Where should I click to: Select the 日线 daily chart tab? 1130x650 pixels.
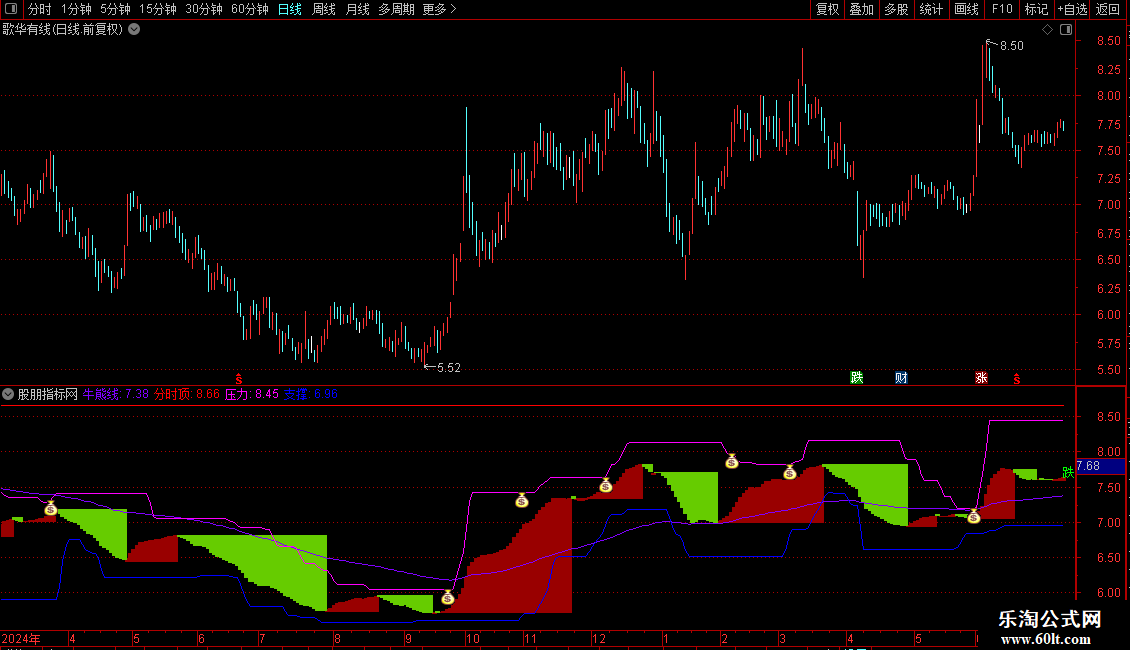click(290, 9)
